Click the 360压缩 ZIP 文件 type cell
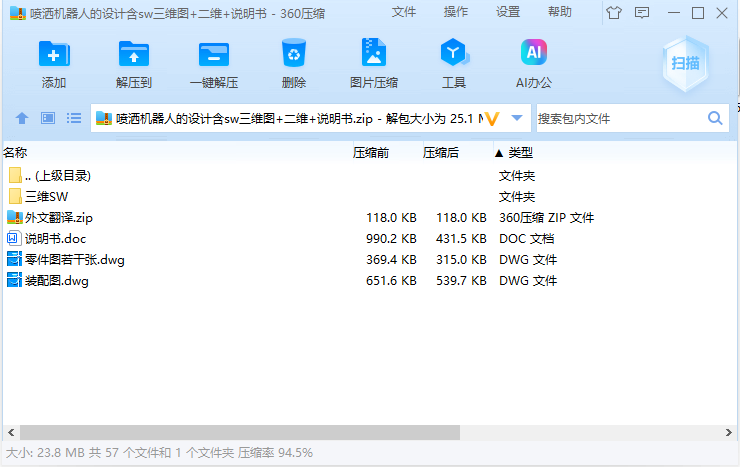The image size is (740, 467). point(547,217)
